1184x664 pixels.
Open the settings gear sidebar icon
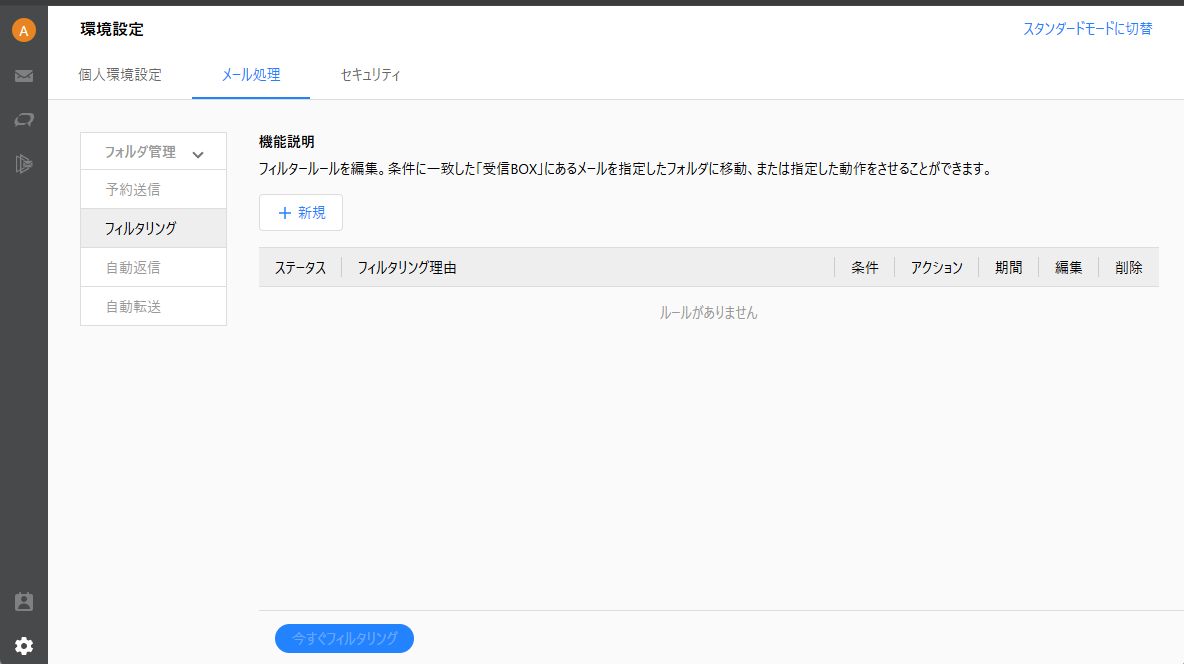coord(23,646)
